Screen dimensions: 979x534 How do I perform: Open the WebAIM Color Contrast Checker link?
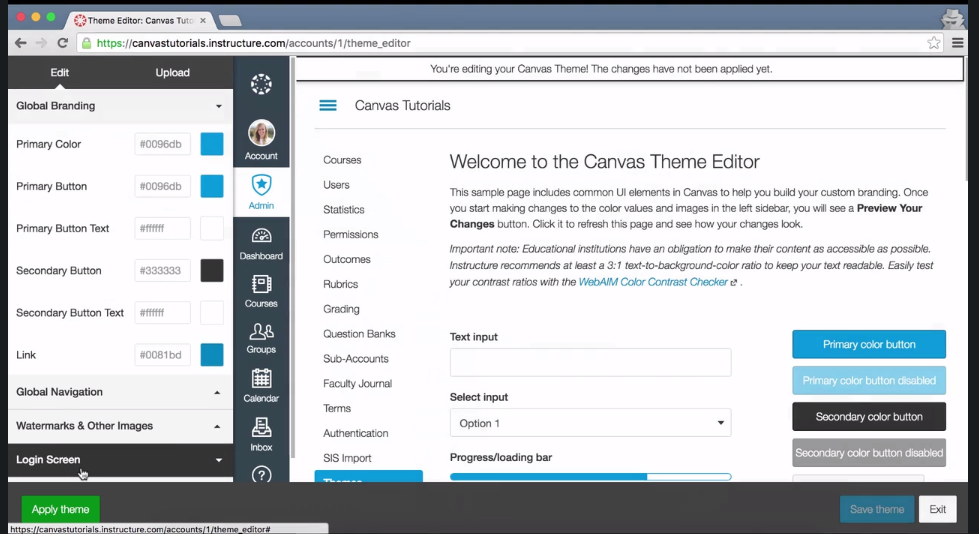click(653, 282)
